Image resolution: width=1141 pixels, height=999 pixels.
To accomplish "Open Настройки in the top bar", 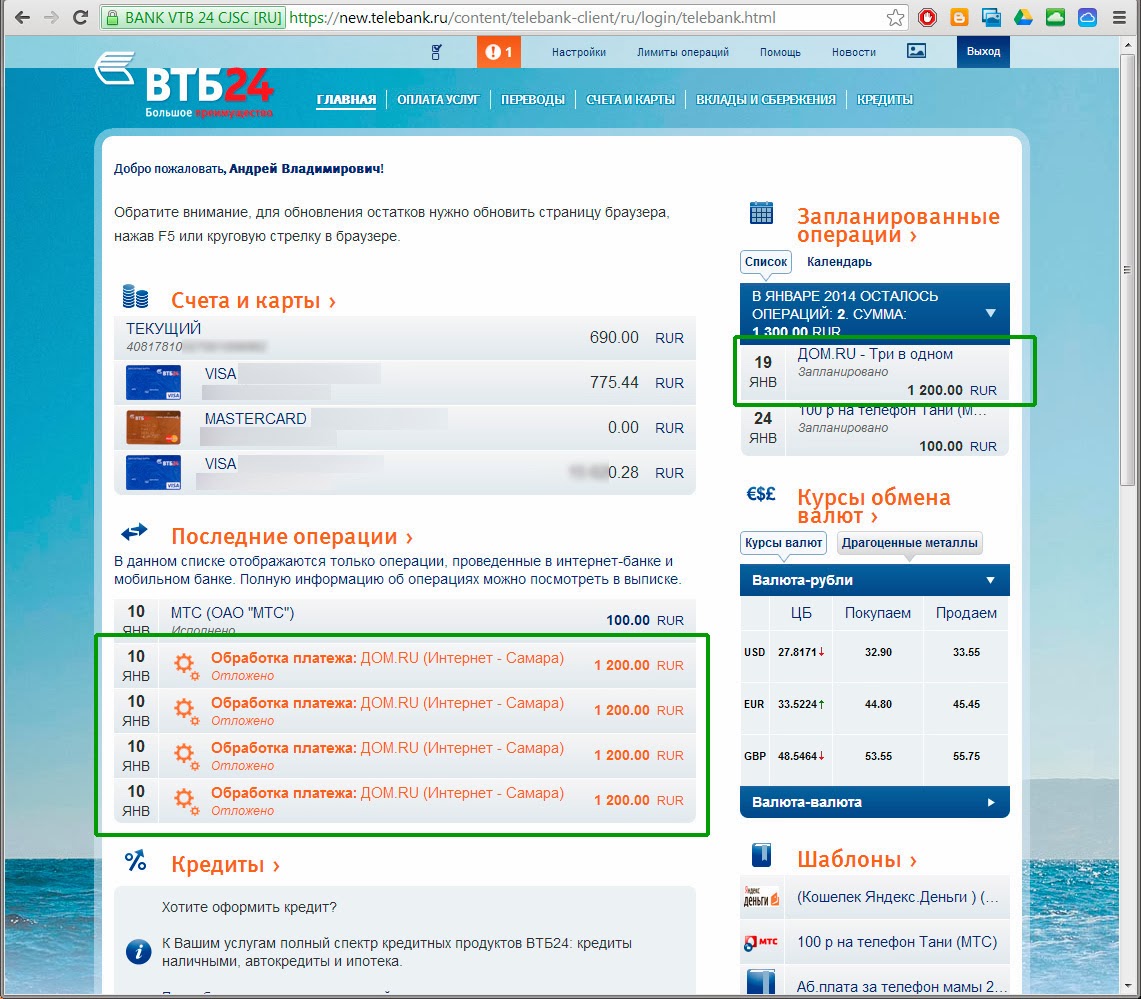I will click(x=579, y=52).
